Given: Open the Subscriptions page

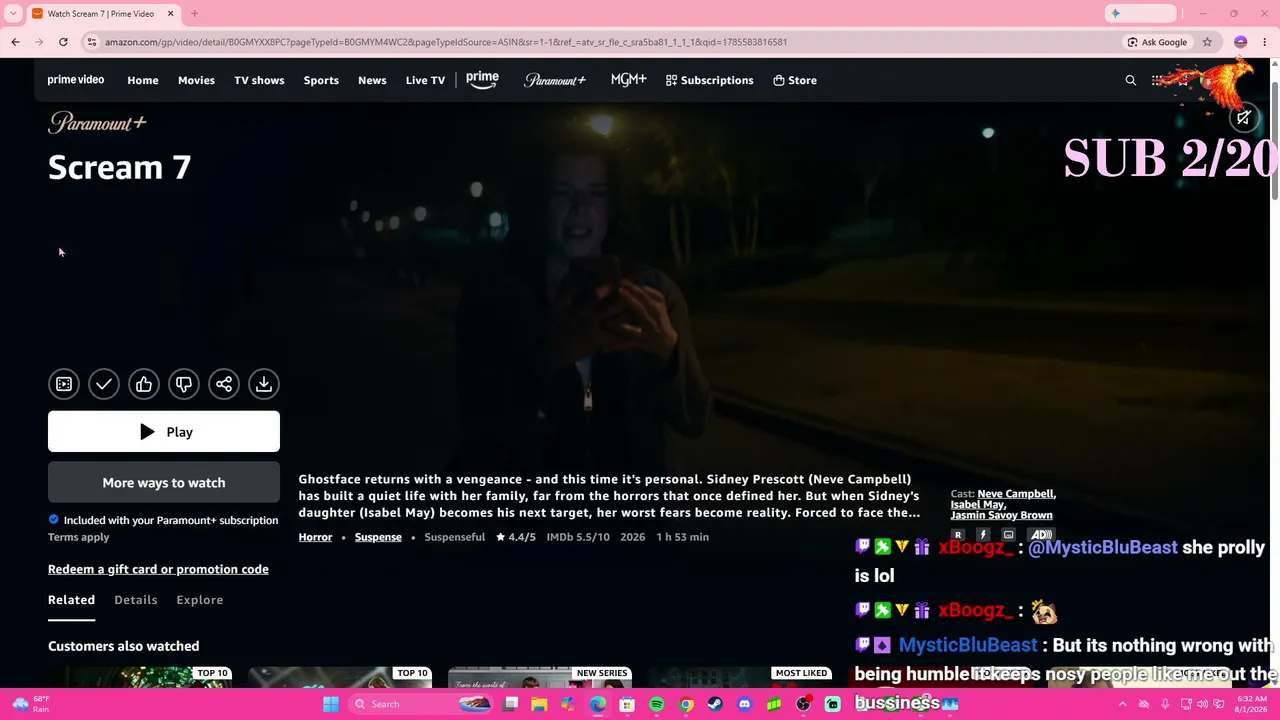Looking at the screenshot, I should click(x=710, y=80).
